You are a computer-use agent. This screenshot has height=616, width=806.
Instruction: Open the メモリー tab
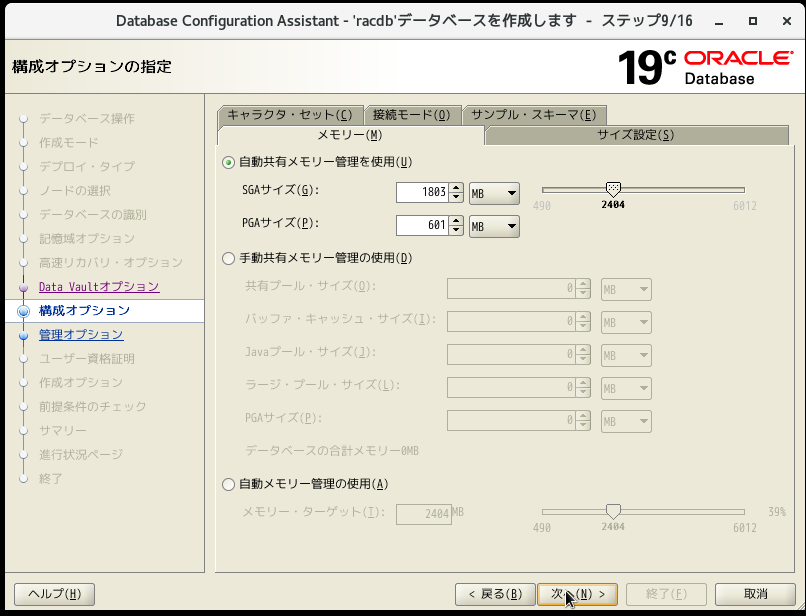[x=350, y=135]
